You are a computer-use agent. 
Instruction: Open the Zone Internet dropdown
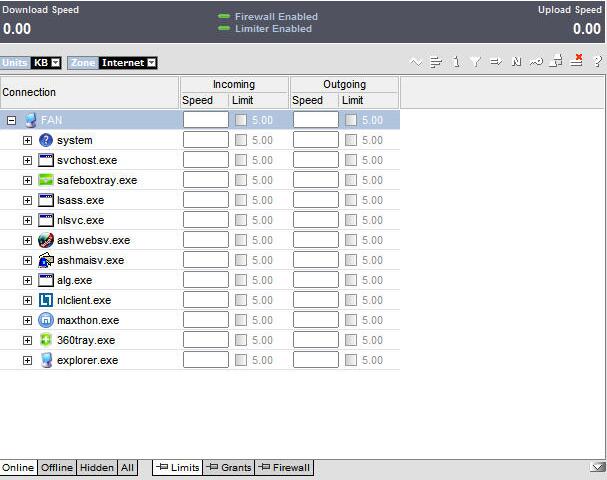(x=152, y=63)
